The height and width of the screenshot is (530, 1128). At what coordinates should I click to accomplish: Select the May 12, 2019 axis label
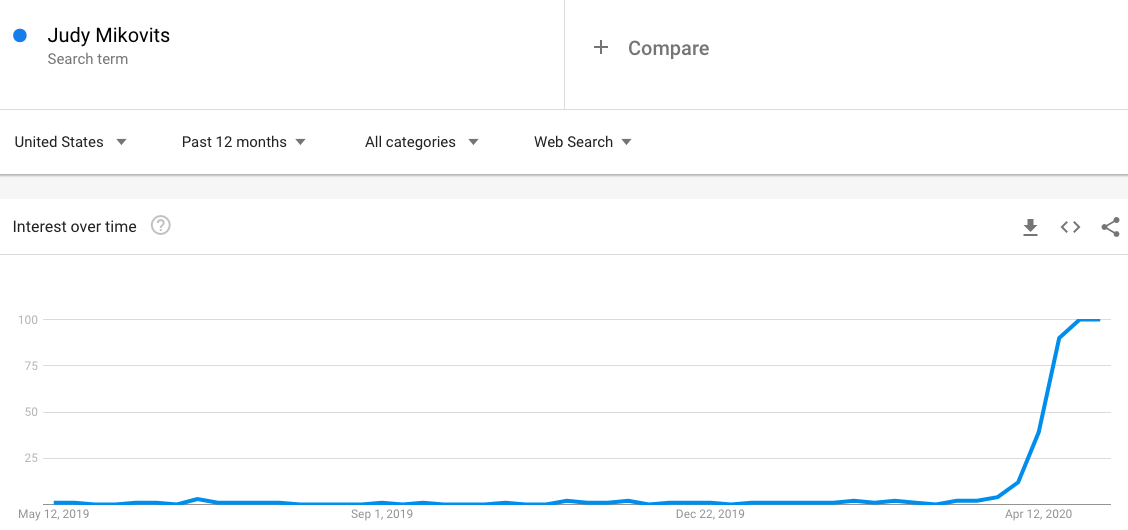[x=53, y=514]
